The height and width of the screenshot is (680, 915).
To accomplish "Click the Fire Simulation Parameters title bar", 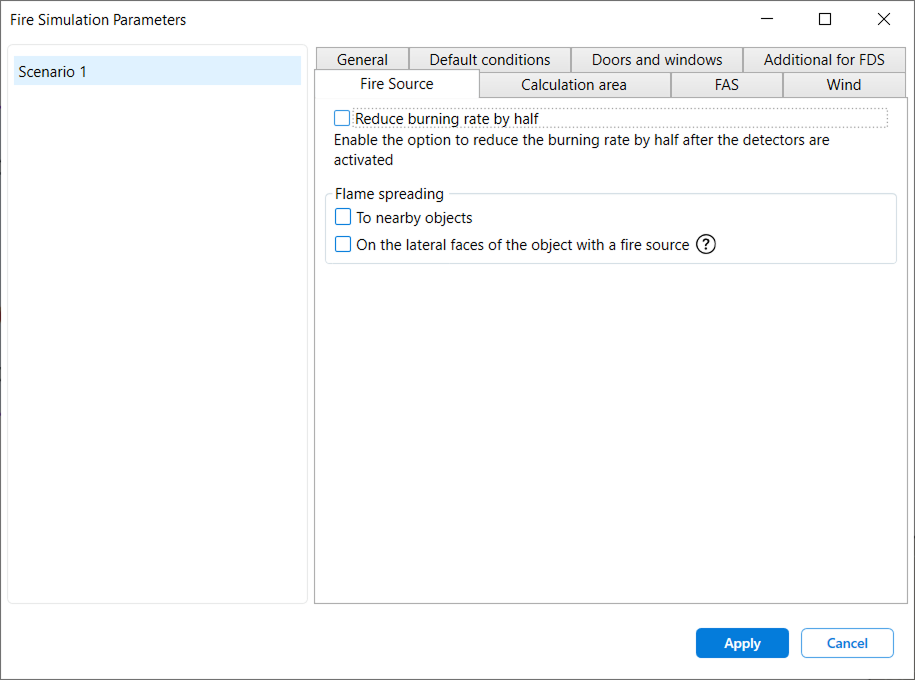I will (x=400, y=20).
